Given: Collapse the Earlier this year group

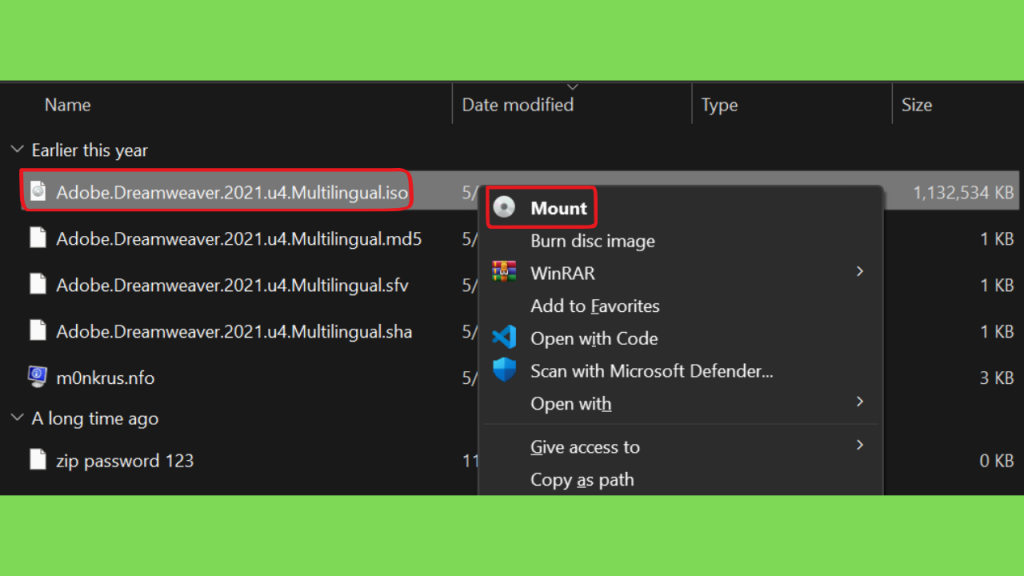Looking at the screenshot, I should [x=17, y=150].
